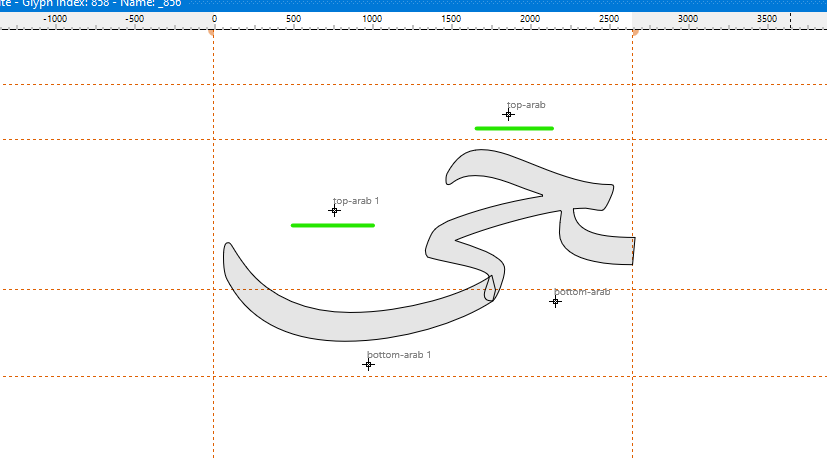This screenshot has width=827, height=461.
Task: Click the advance width triangle marker on ruler
Action: pyautogui.click(x=634, y=34)
